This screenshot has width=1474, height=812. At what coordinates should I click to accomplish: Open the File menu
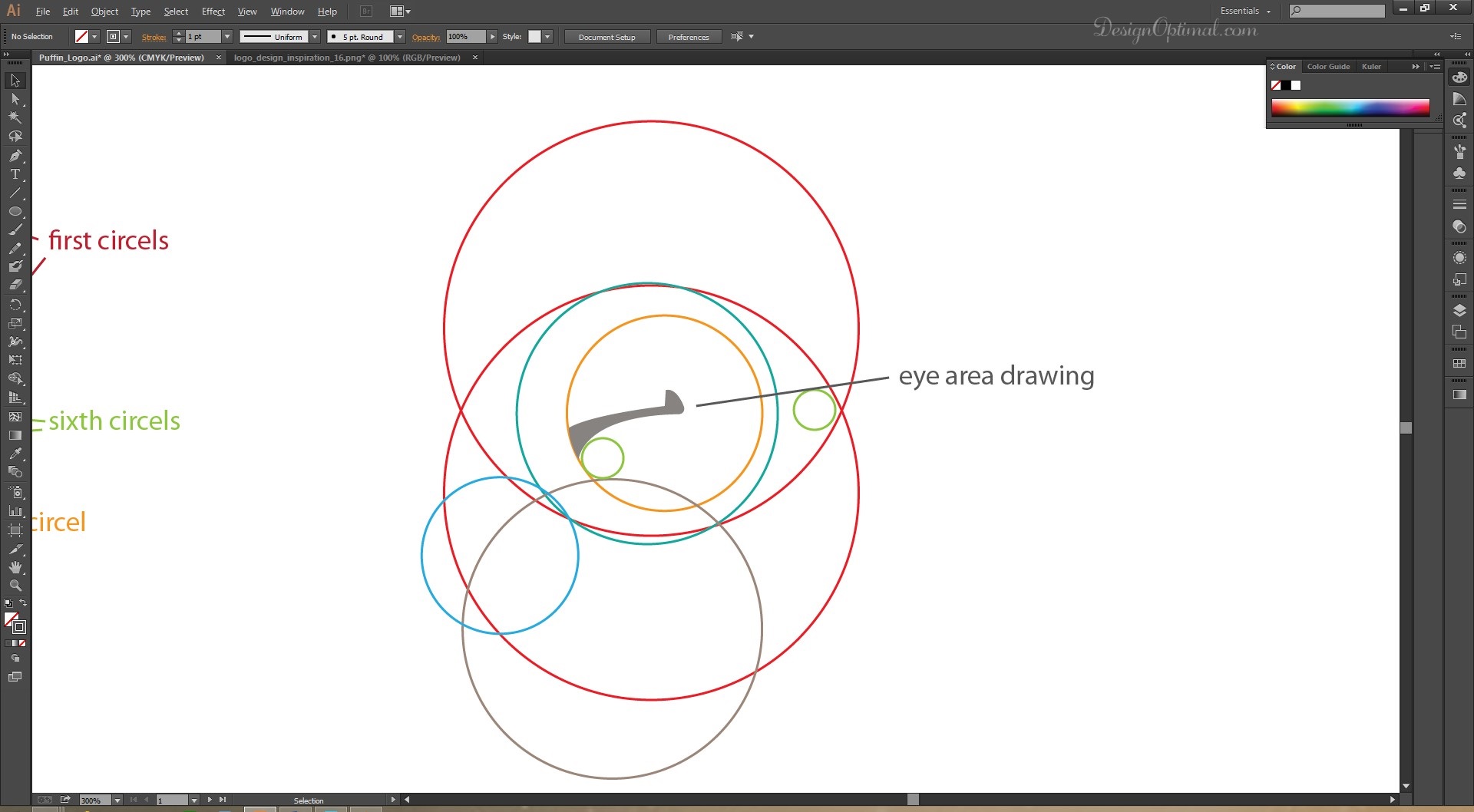click(43, 12)
